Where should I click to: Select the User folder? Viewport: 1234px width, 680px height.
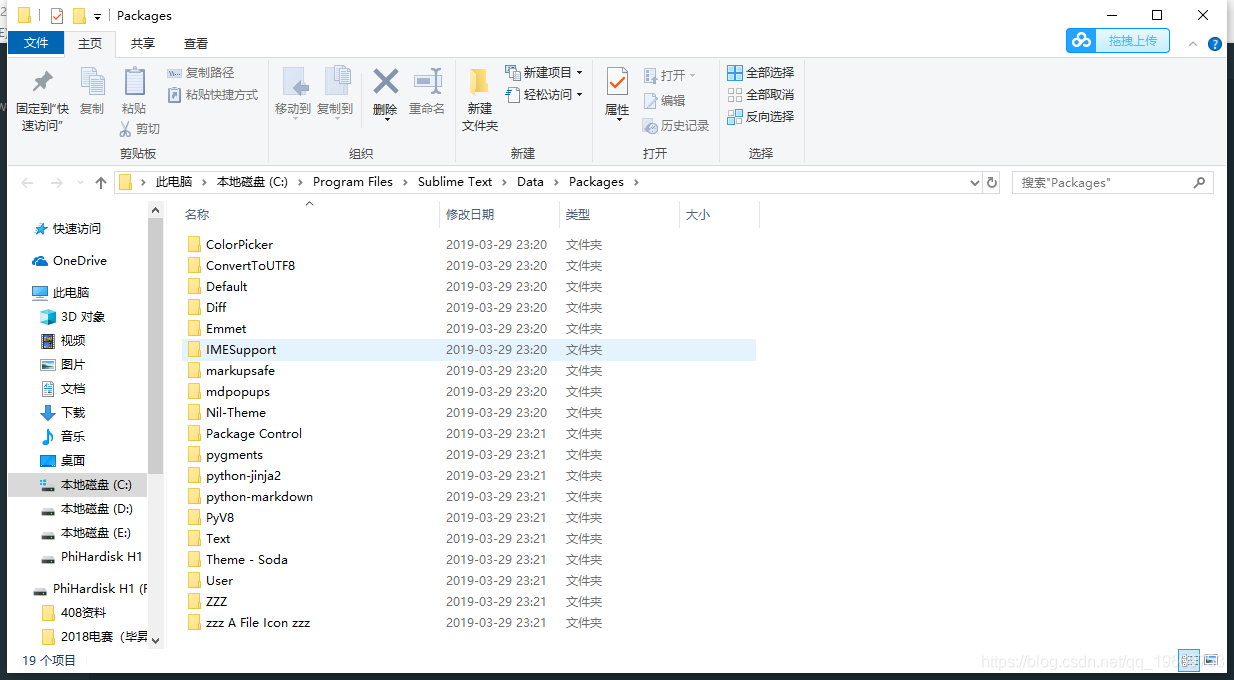(x=219, y=580)
